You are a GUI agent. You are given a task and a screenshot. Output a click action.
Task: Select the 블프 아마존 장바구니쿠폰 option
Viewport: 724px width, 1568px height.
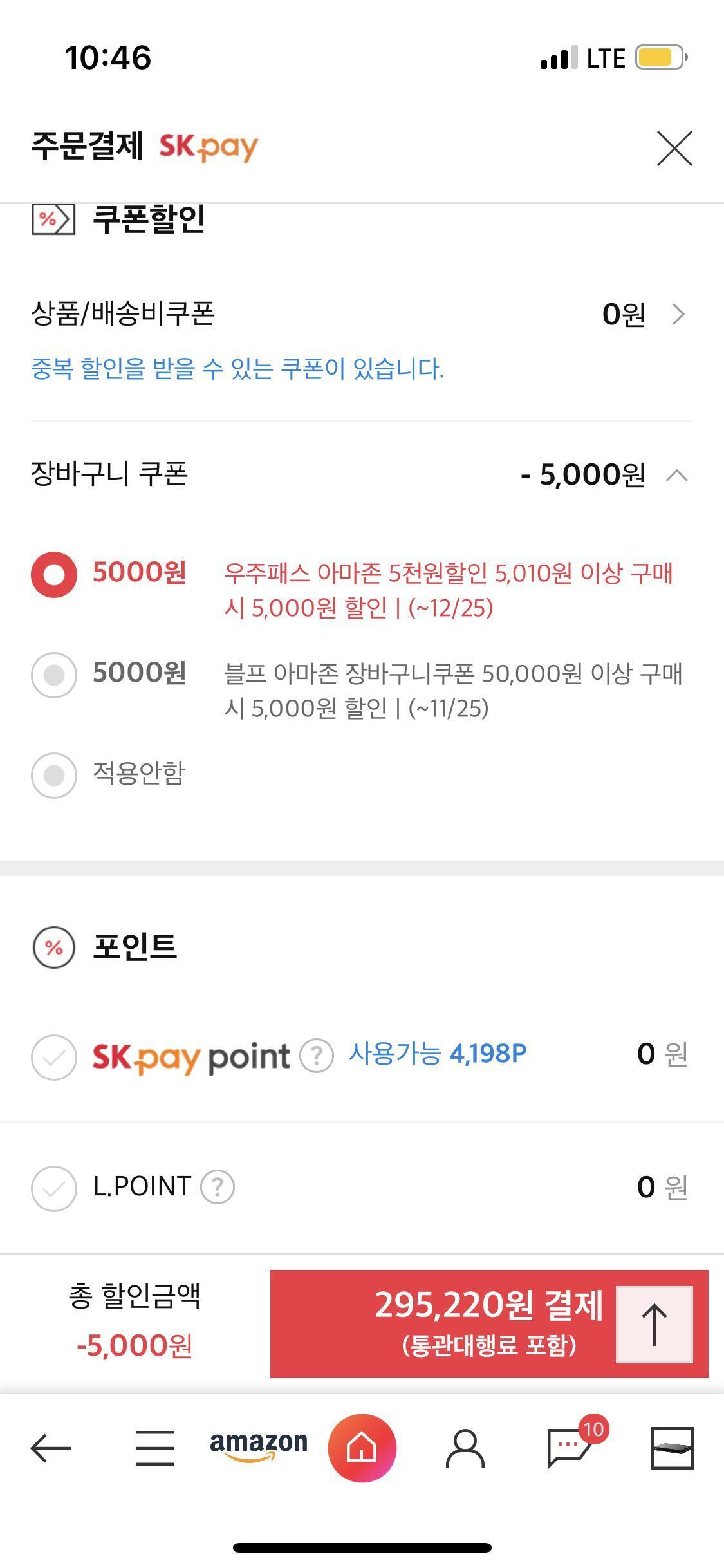[54, 675]
